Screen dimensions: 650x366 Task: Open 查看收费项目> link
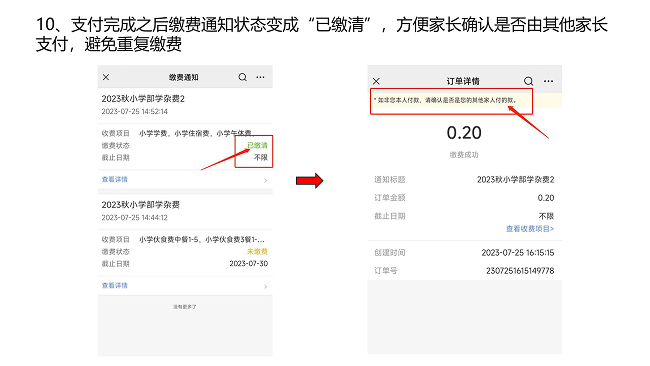pyautogui.click(x=530, y=229)
